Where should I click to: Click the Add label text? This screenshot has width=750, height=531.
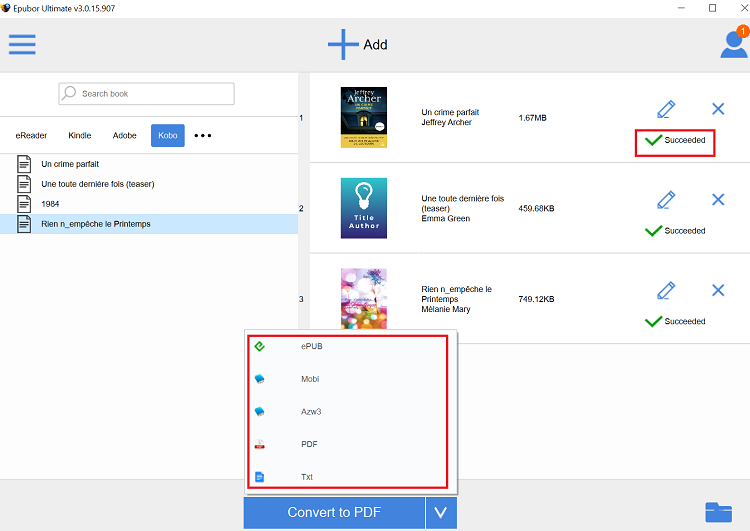pyautogui.click(x=375, y=44)
